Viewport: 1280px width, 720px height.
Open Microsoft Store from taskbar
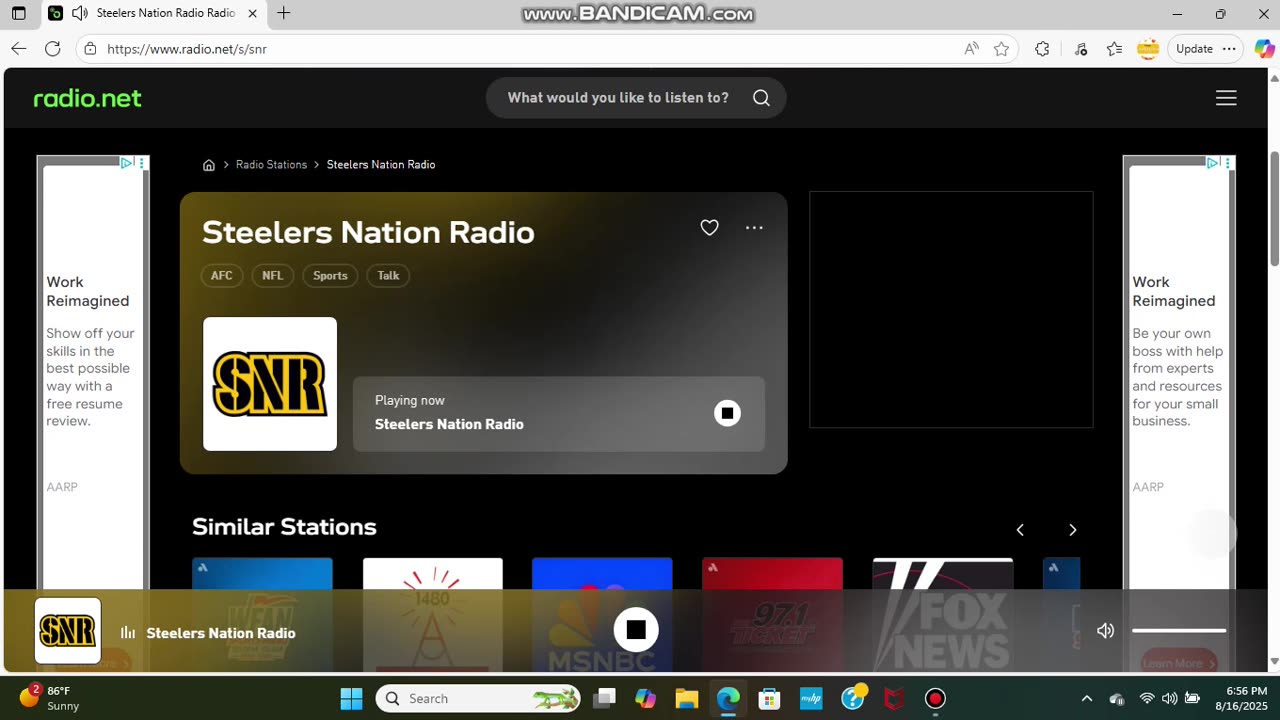click(769, 698)
